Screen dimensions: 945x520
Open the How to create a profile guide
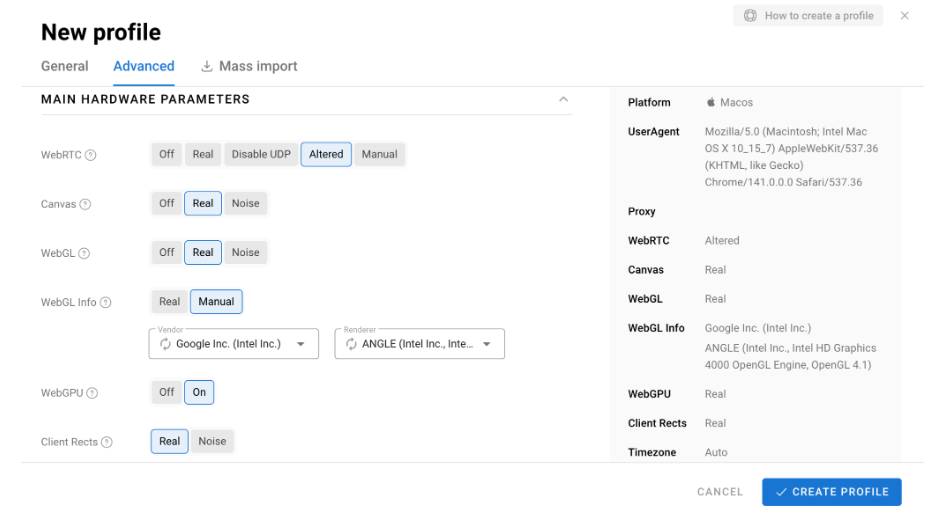[808, 16]
